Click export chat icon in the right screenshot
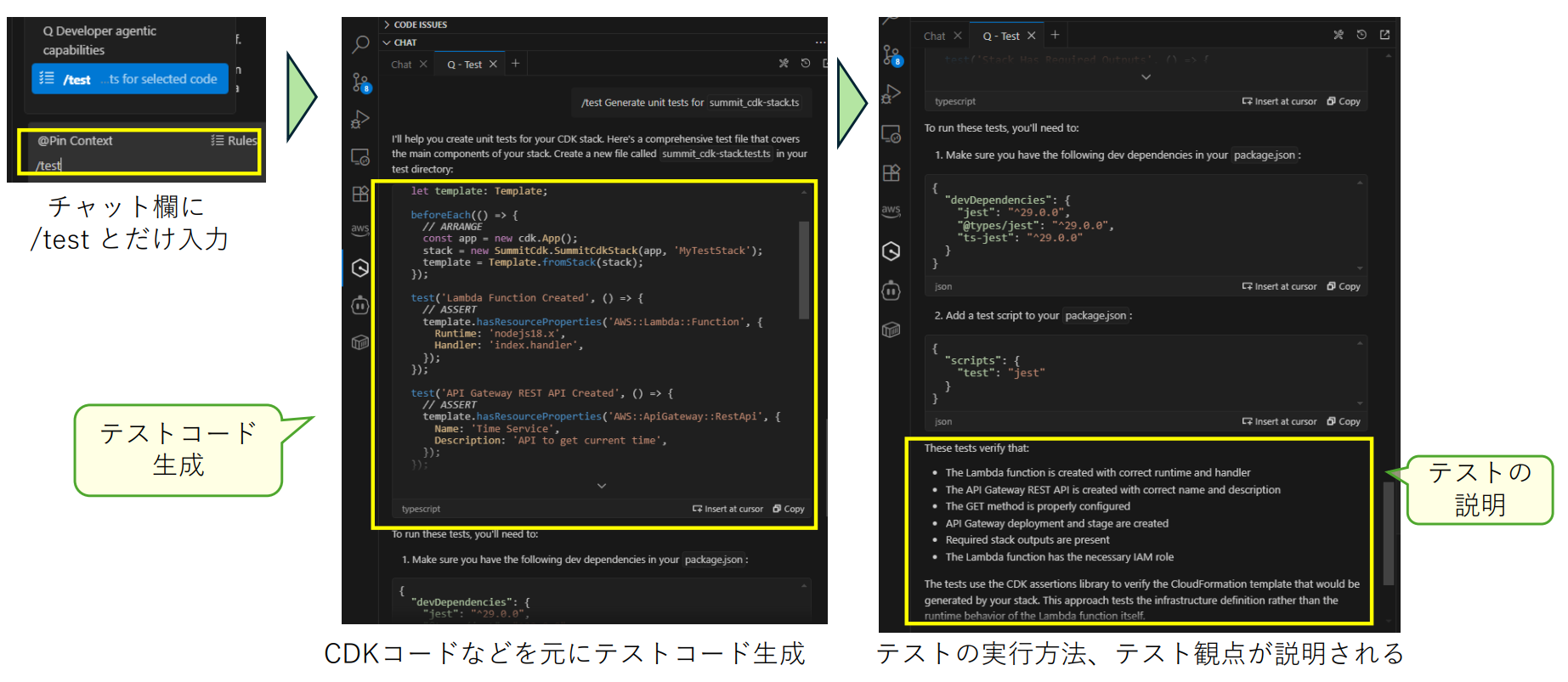The image size is (1568, 682). [x=1384, y=35]
